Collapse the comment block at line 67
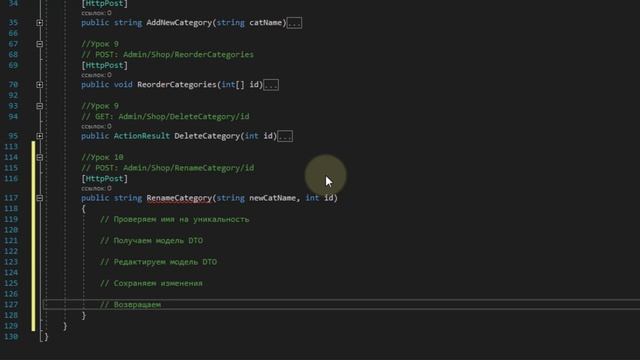 (x=40, y=44)
